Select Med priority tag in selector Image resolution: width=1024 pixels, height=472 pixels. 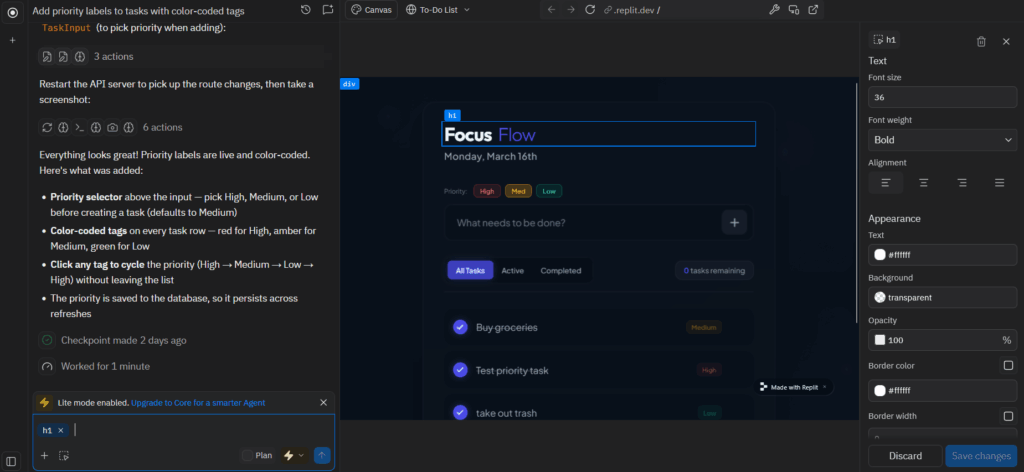click(518, 191)
